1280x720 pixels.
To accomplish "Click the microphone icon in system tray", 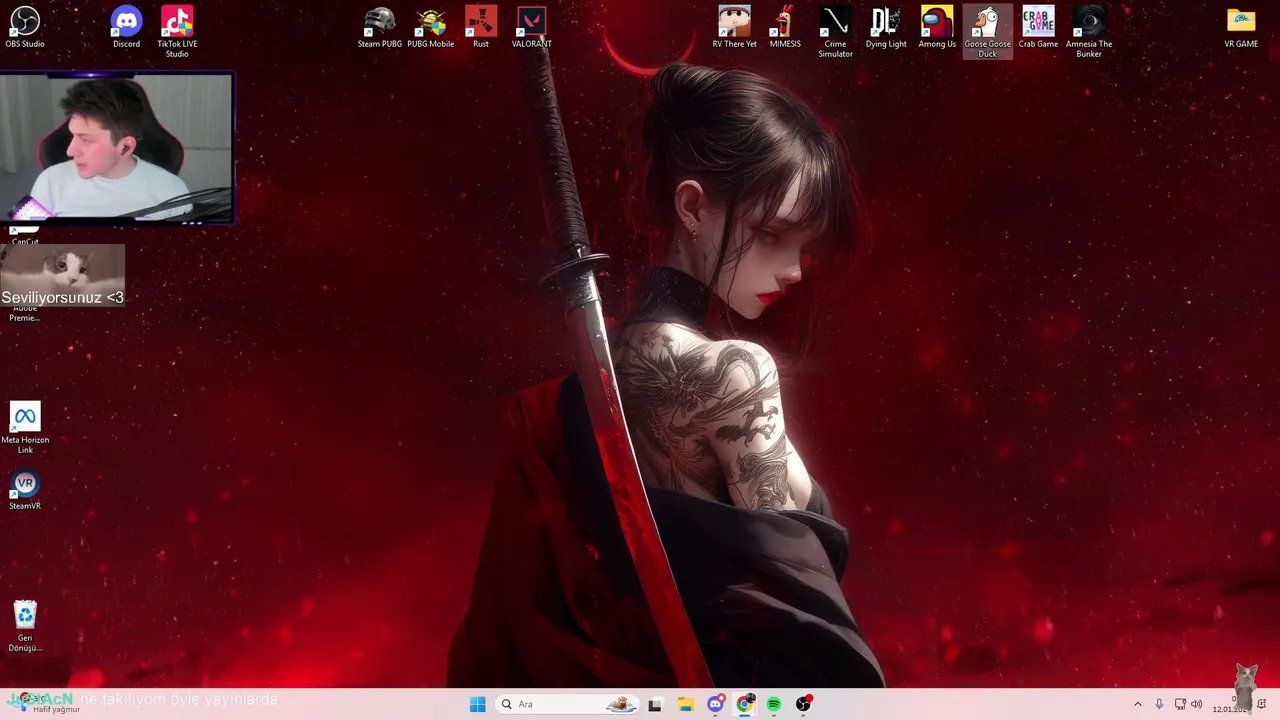I will tap(1159, 704).
